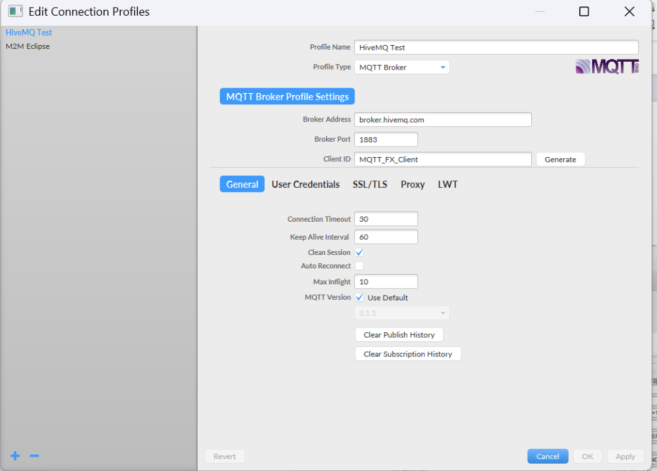
Task: Select M2M Eclipse profile in list
Action: point(27,46)
